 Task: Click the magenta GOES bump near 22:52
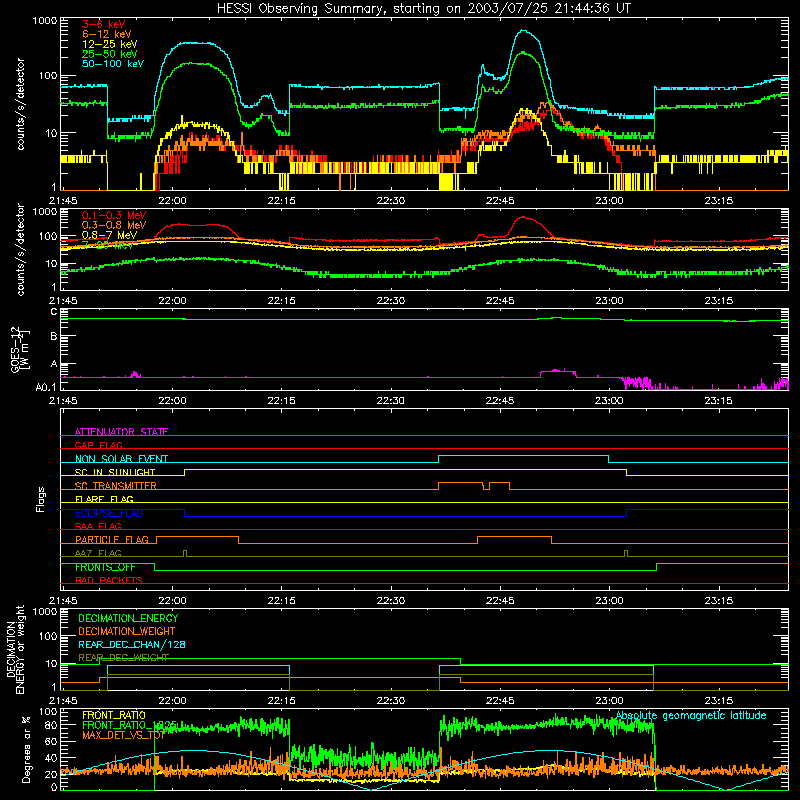tap(558, 371)
